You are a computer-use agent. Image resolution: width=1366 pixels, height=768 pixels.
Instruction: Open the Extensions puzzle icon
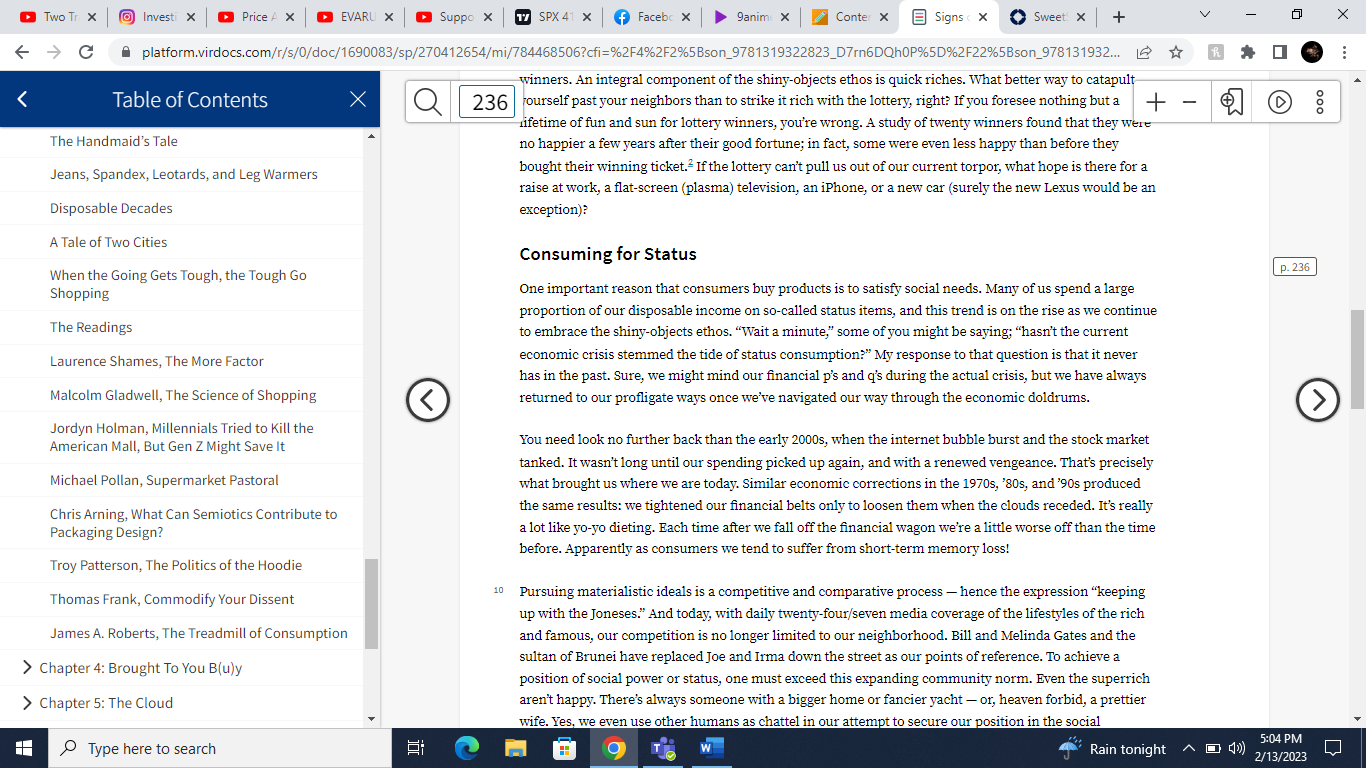point(1247,52)
